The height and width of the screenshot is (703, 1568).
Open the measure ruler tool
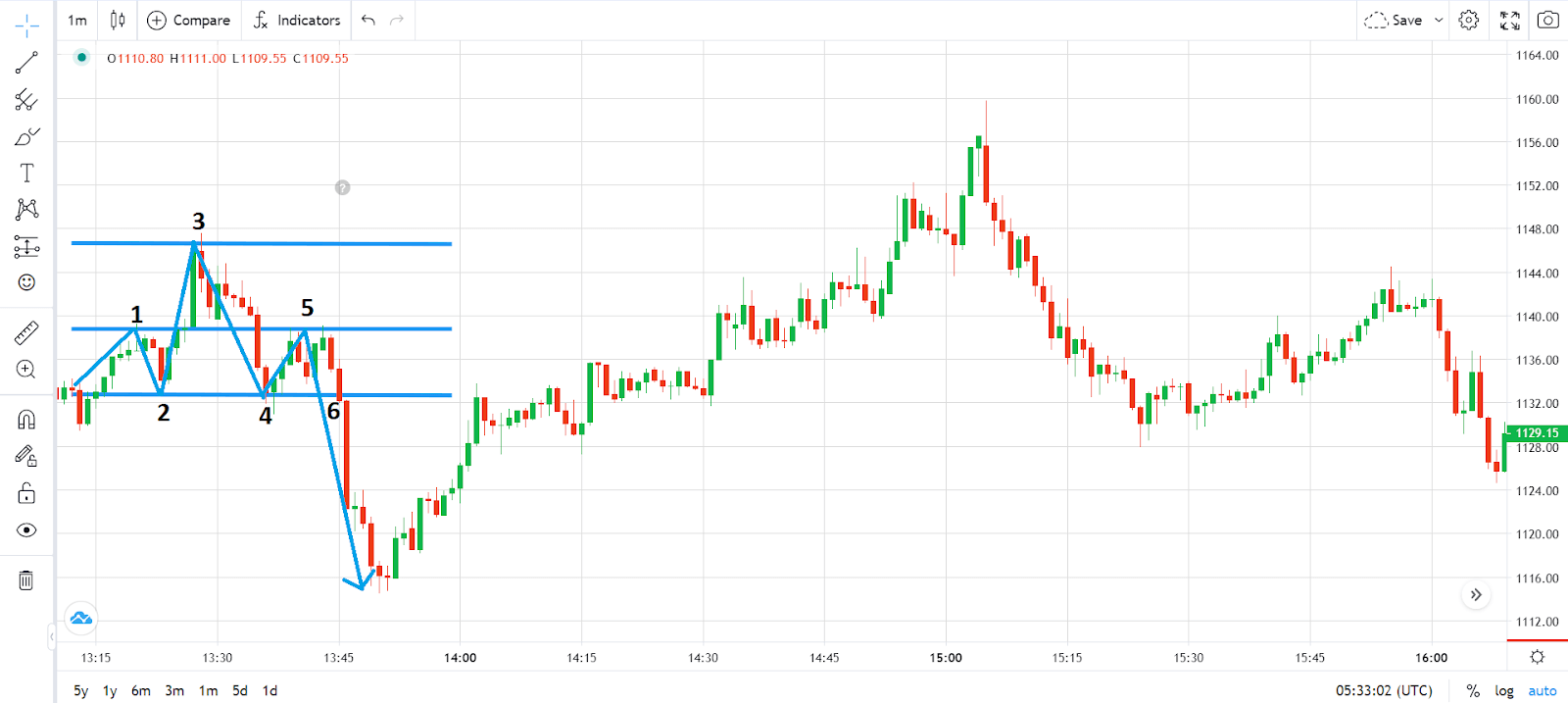pos(26,333)
